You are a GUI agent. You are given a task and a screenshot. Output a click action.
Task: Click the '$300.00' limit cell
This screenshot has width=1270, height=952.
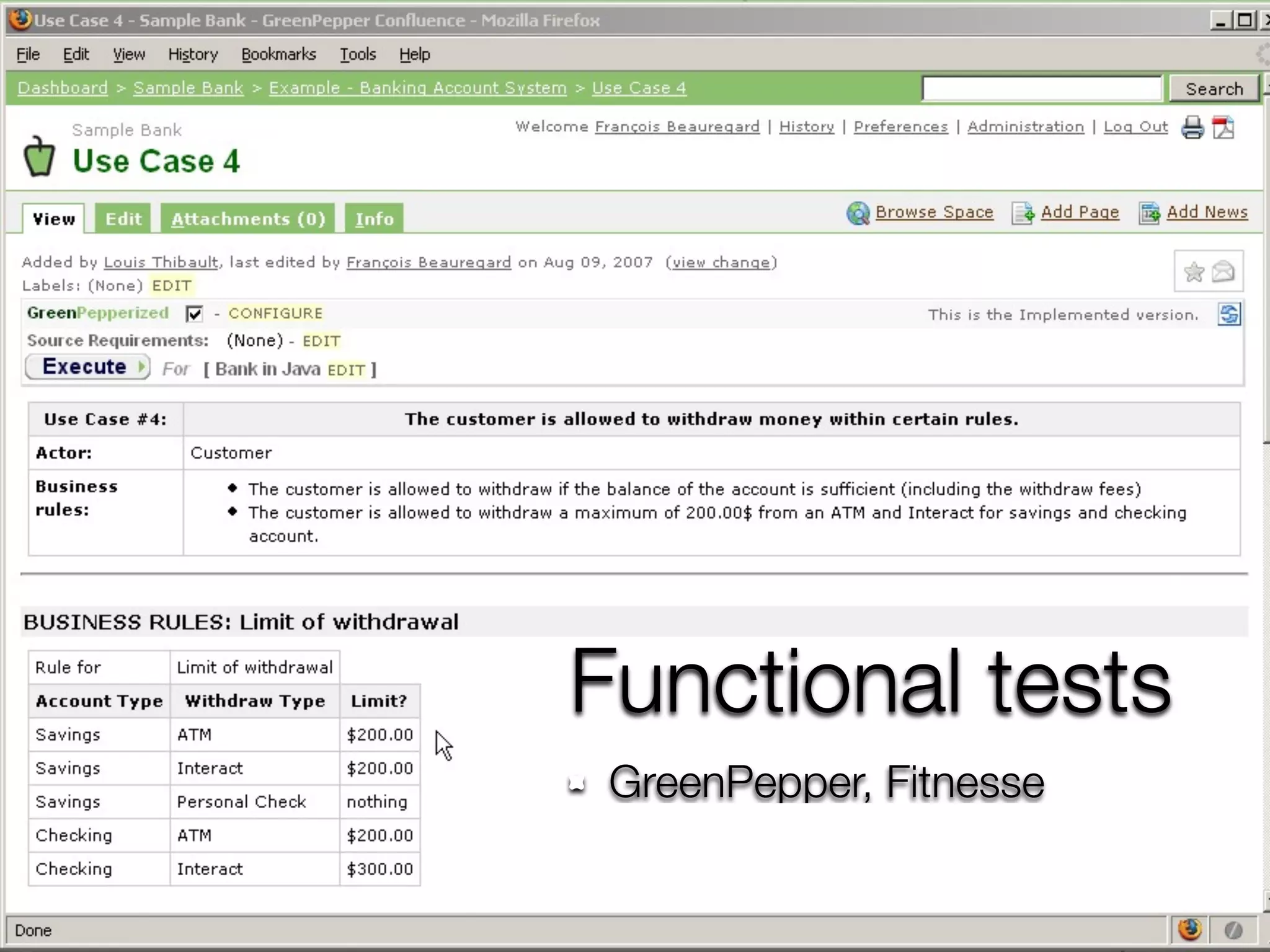point(380,869)
